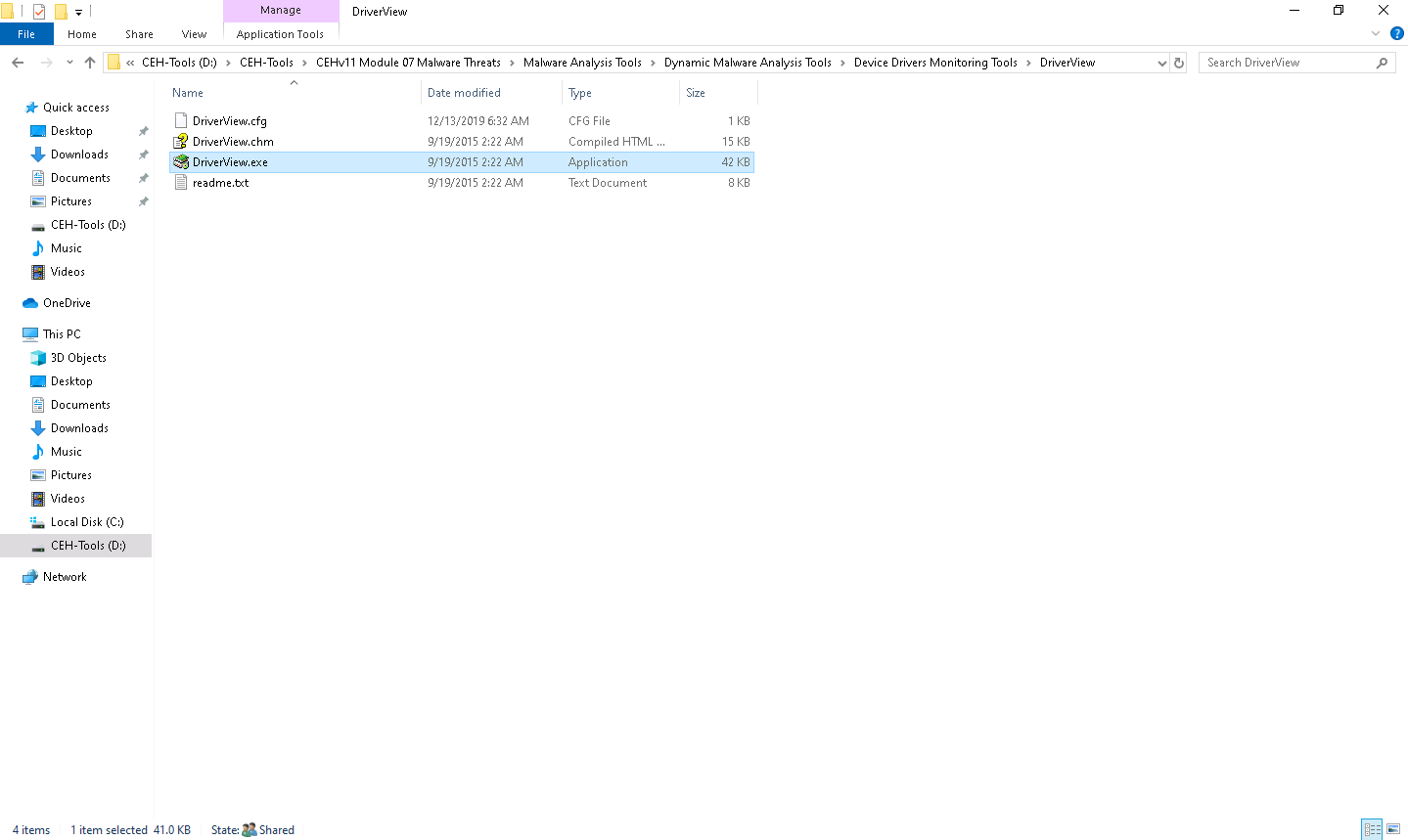Click the Manage contextual tab

point(281,10)
